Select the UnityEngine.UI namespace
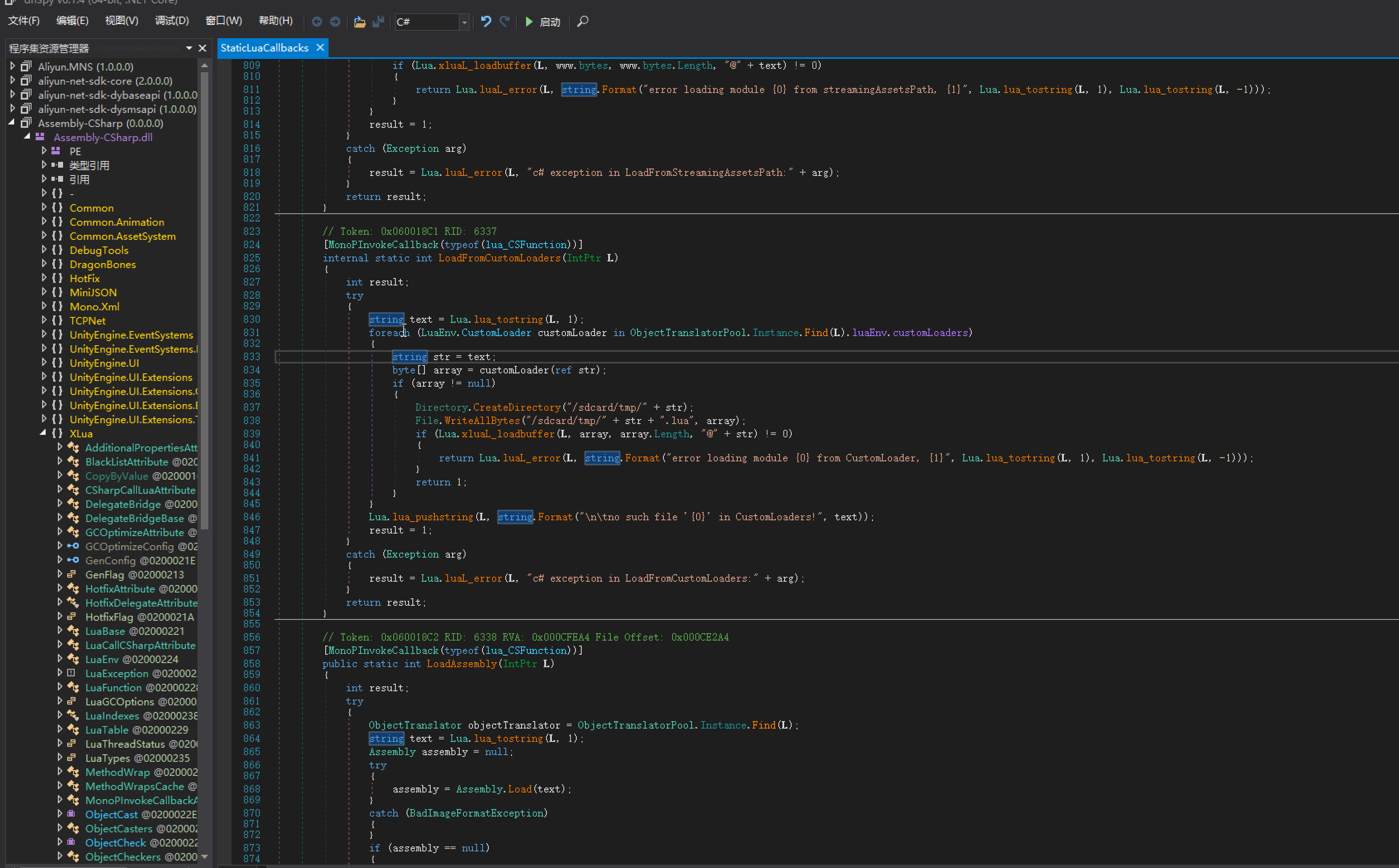The image size is (1399, 868). point(104,363)
